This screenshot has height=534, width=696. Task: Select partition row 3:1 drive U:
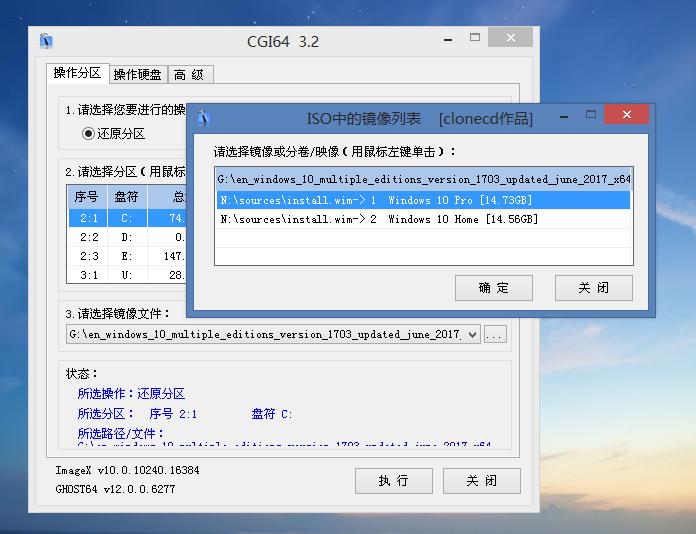(127, 275)
